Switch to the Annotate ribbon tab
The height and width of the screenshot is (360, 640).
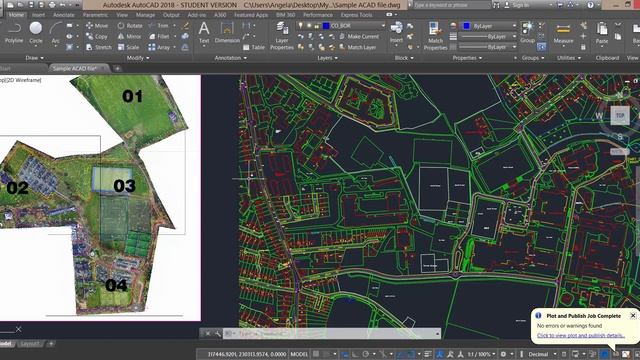click(64, 15)
